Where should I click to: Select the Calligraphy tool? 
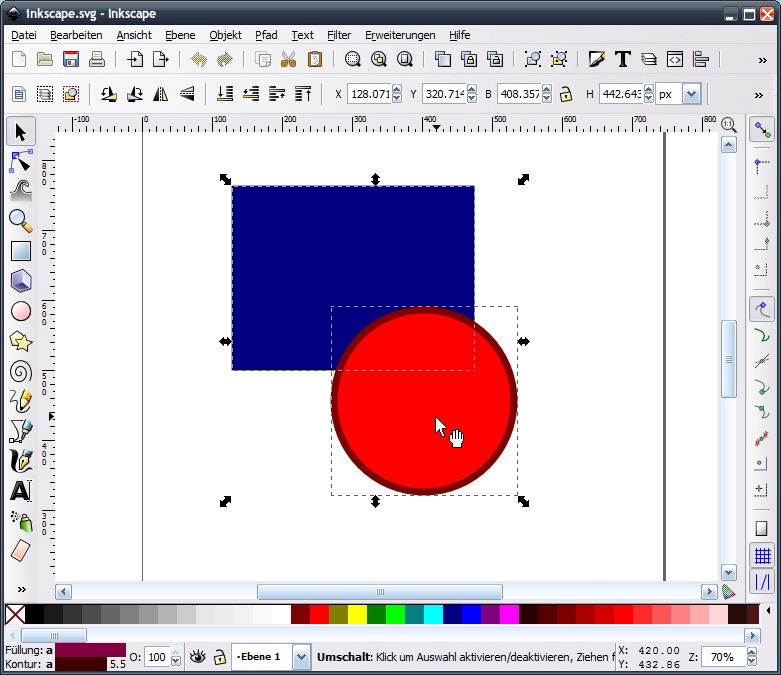click(x=20, y=461)
